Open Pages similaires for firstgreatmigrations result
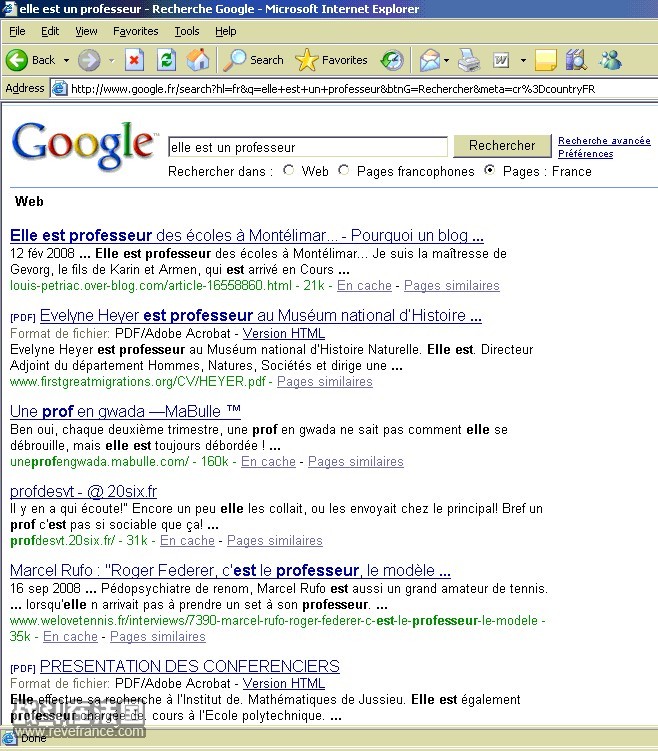 coord(325,382)
